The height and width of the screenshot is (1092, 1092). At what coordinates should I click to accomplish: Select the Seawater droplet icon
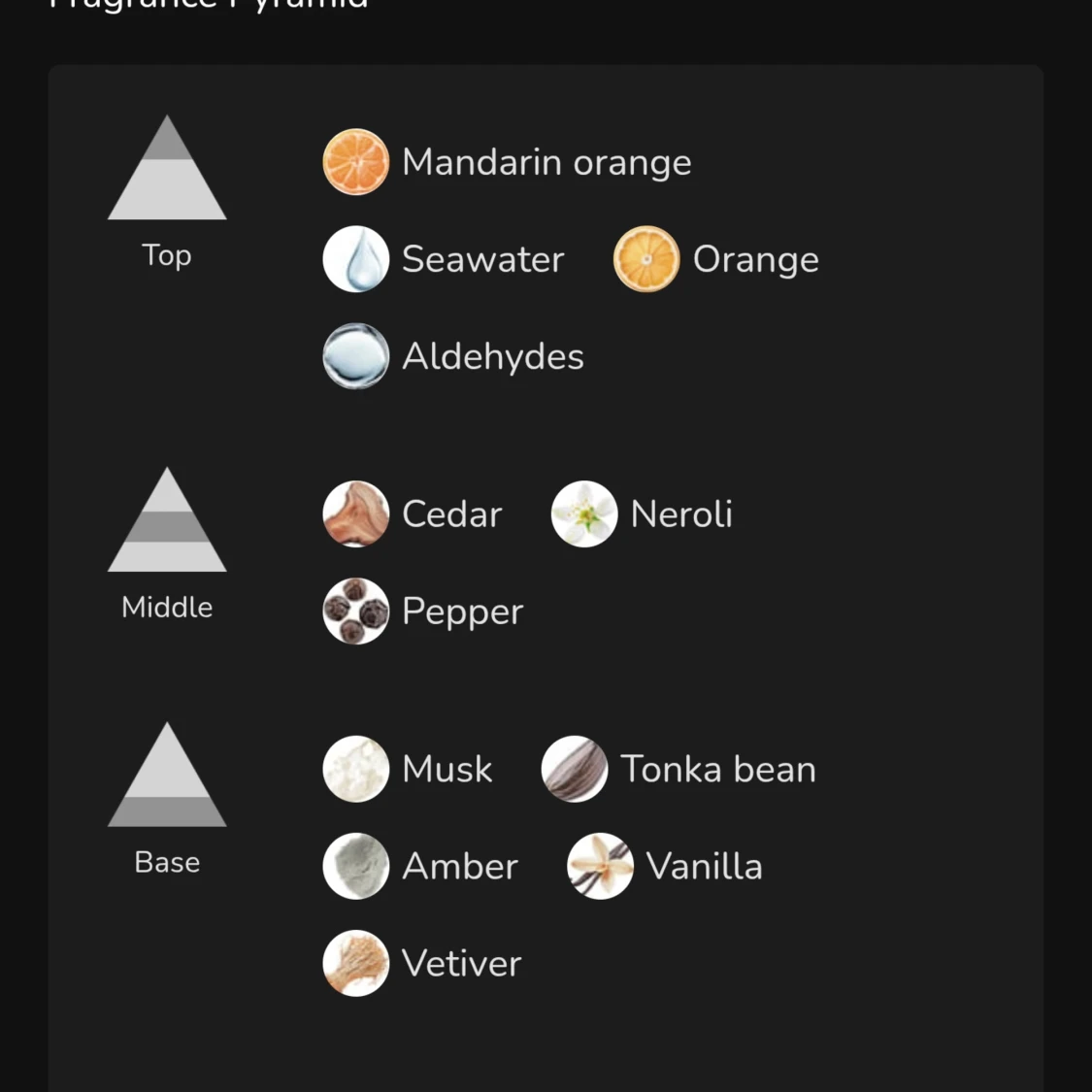point(356,258)
